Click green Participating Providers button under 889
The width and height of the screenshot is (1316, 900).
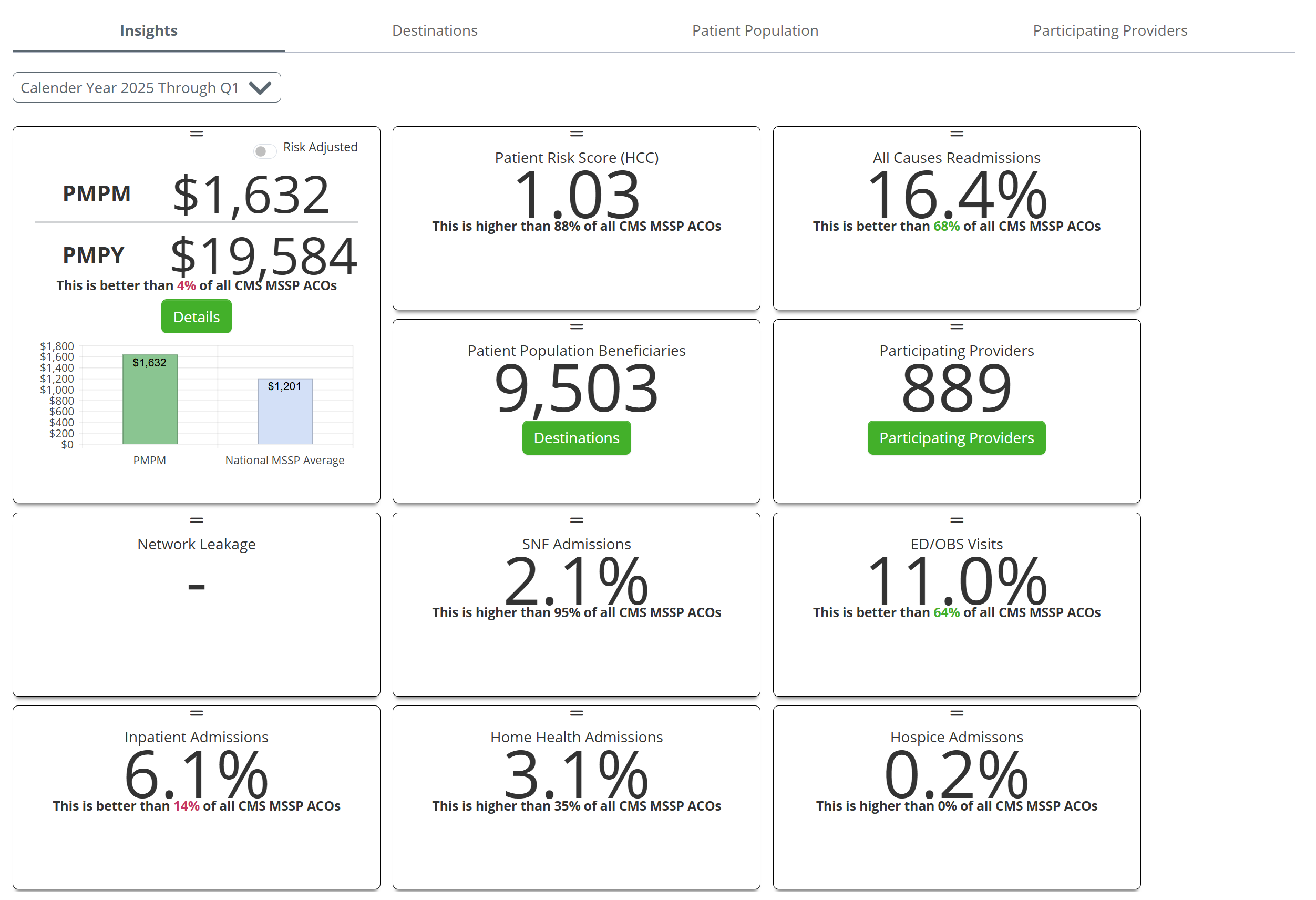point(956,438)
